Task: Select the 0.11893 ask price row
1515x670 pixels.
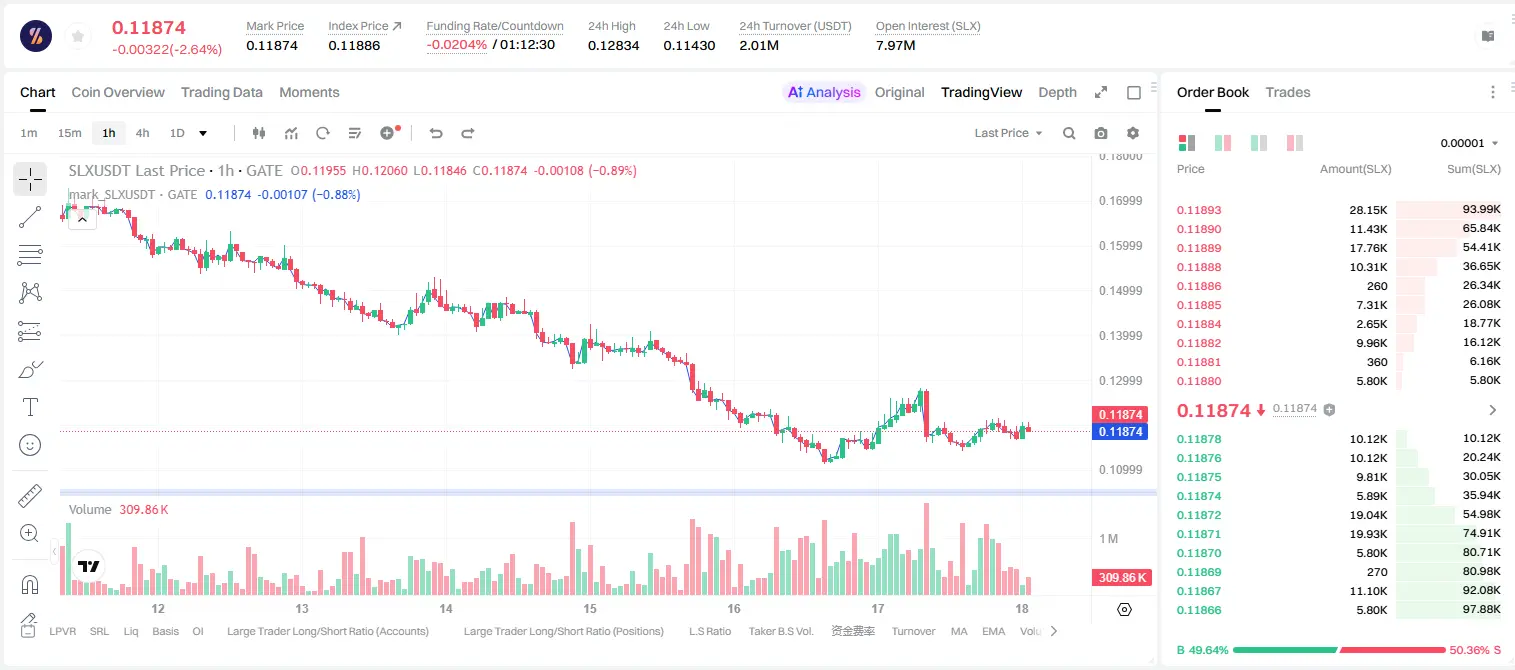Action: click(1338, 210)
